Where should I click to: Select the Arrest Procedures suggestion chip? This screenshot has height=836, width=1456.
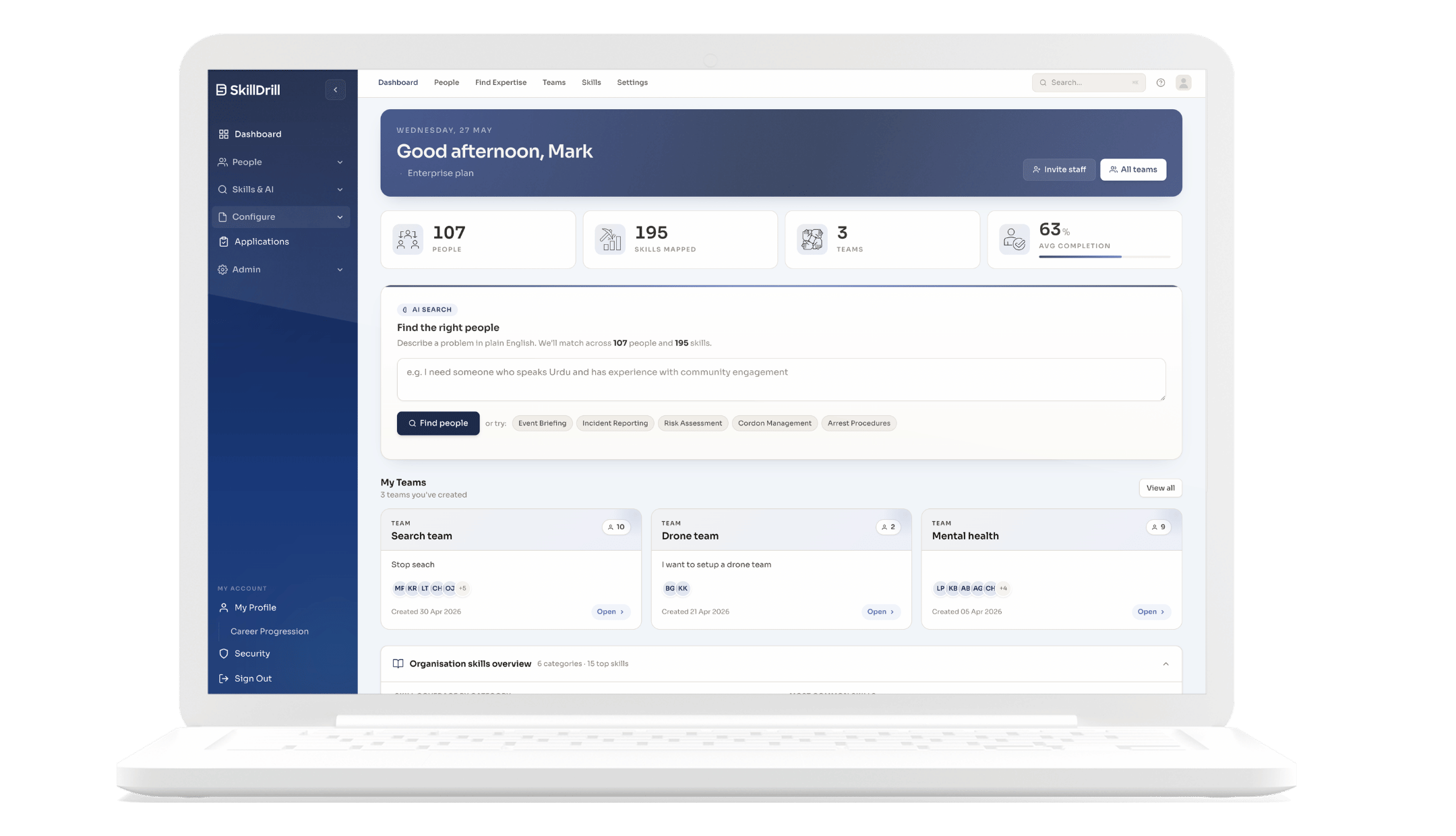[x=859, y=423]
